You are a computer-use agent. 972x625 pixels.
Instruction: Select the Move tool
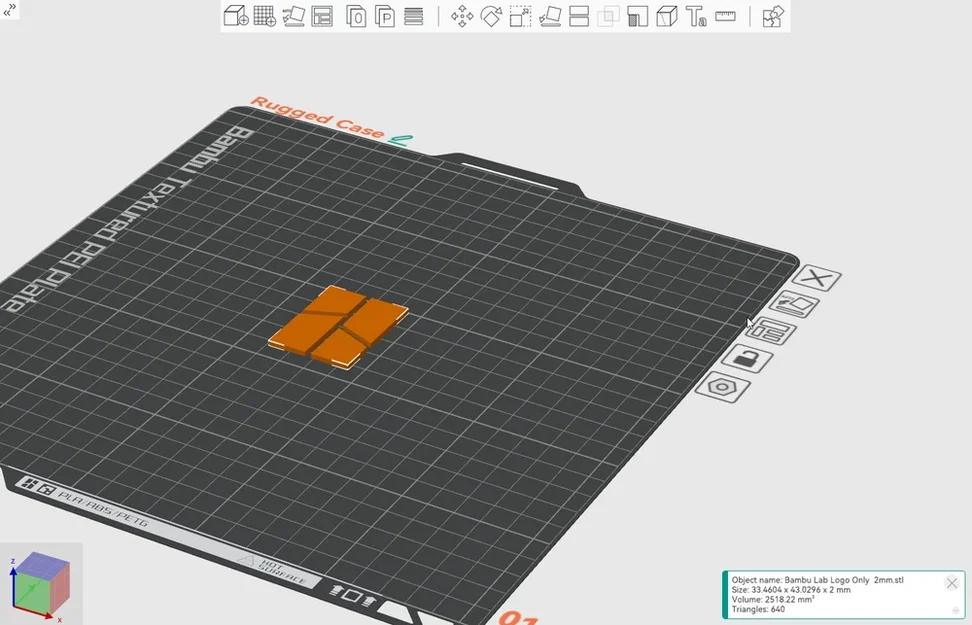[x=462, y=16]
